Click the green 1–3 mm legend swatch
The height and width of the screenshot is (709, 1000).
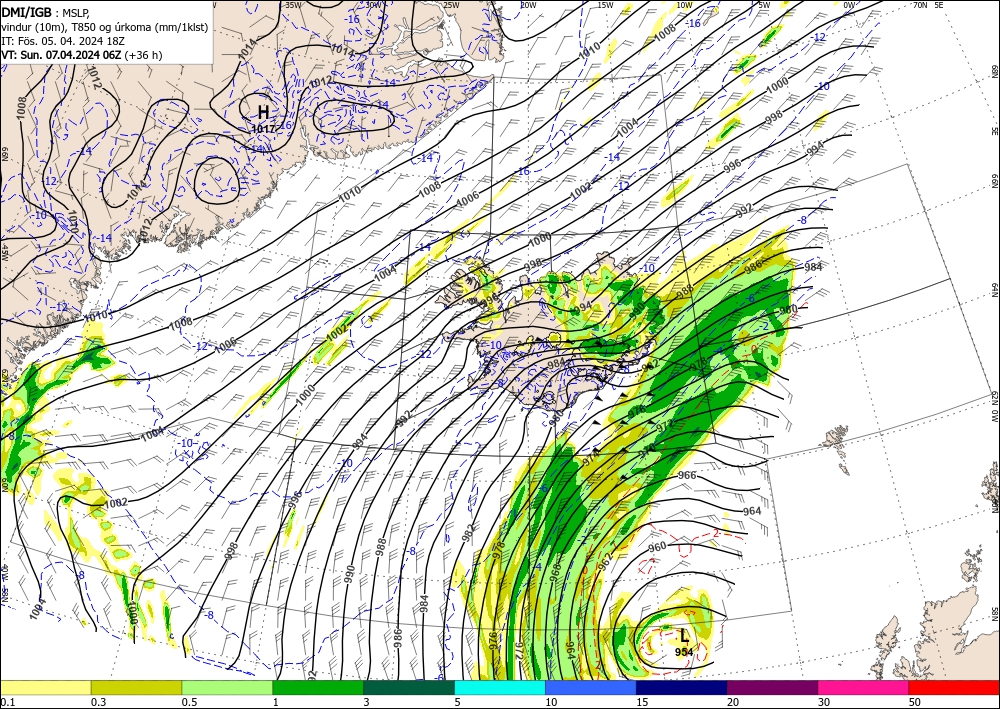click(x=318, y=687)
